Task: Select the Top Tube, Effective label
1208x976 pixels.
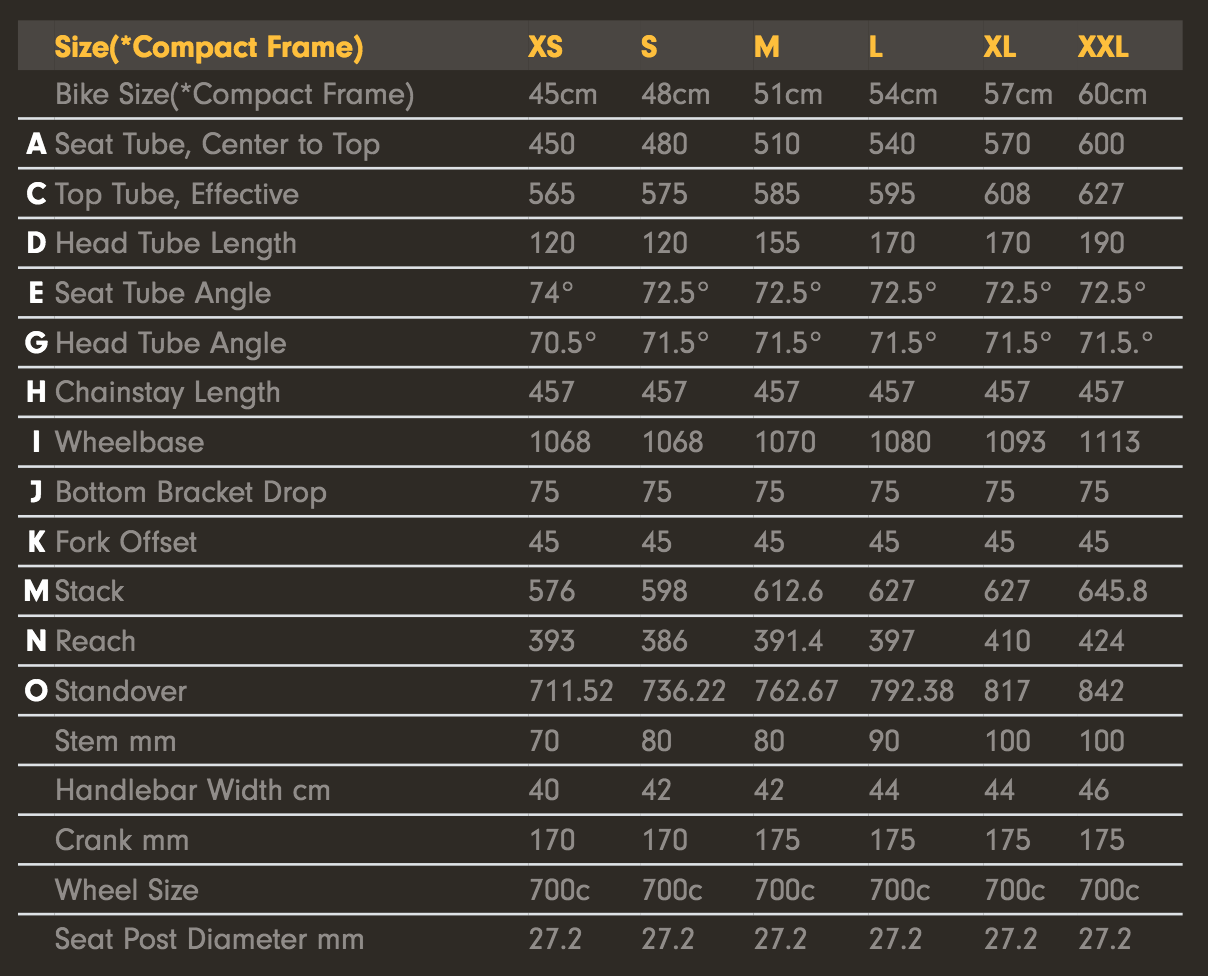Action: 176,194
